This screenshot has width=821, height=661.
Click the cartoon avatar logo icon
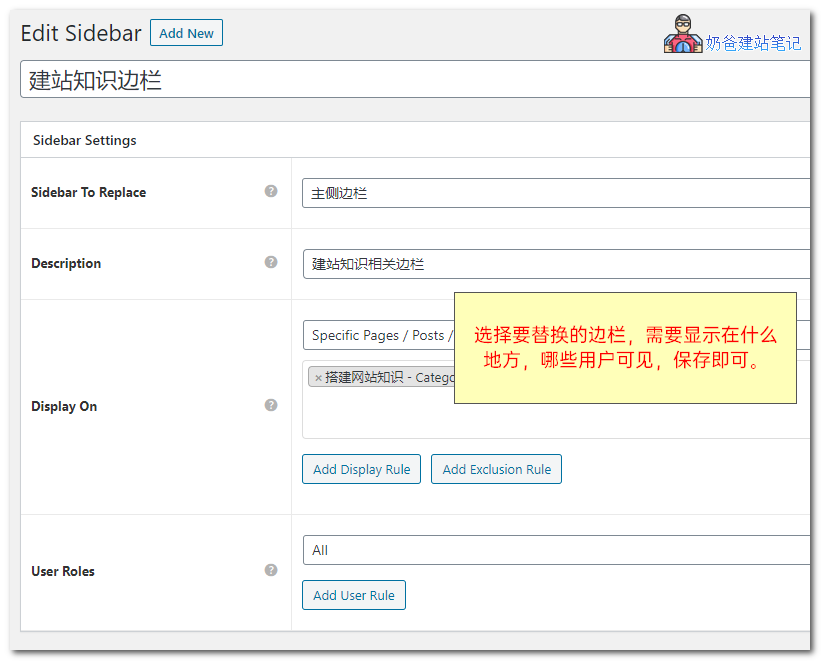pyautogui.click(x=683, y=36)
